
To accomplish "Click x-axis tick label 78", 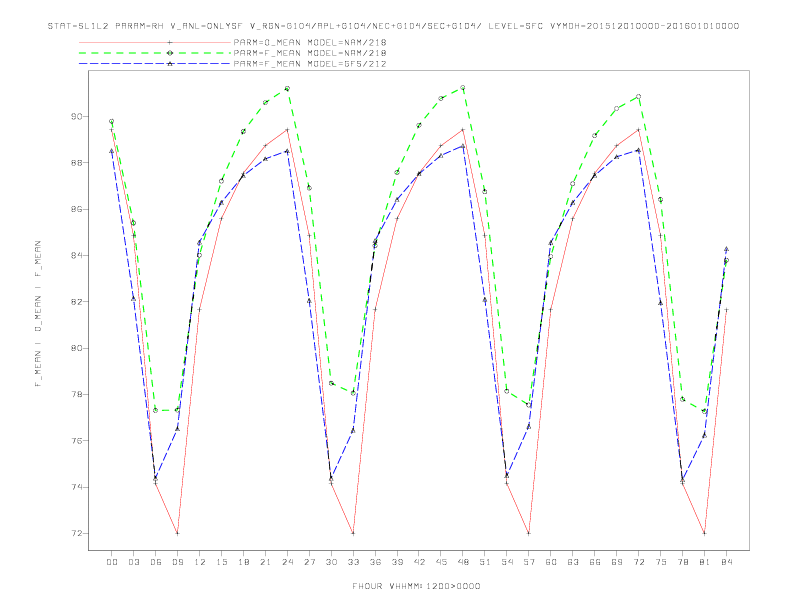I will click(x=683, y=562).
